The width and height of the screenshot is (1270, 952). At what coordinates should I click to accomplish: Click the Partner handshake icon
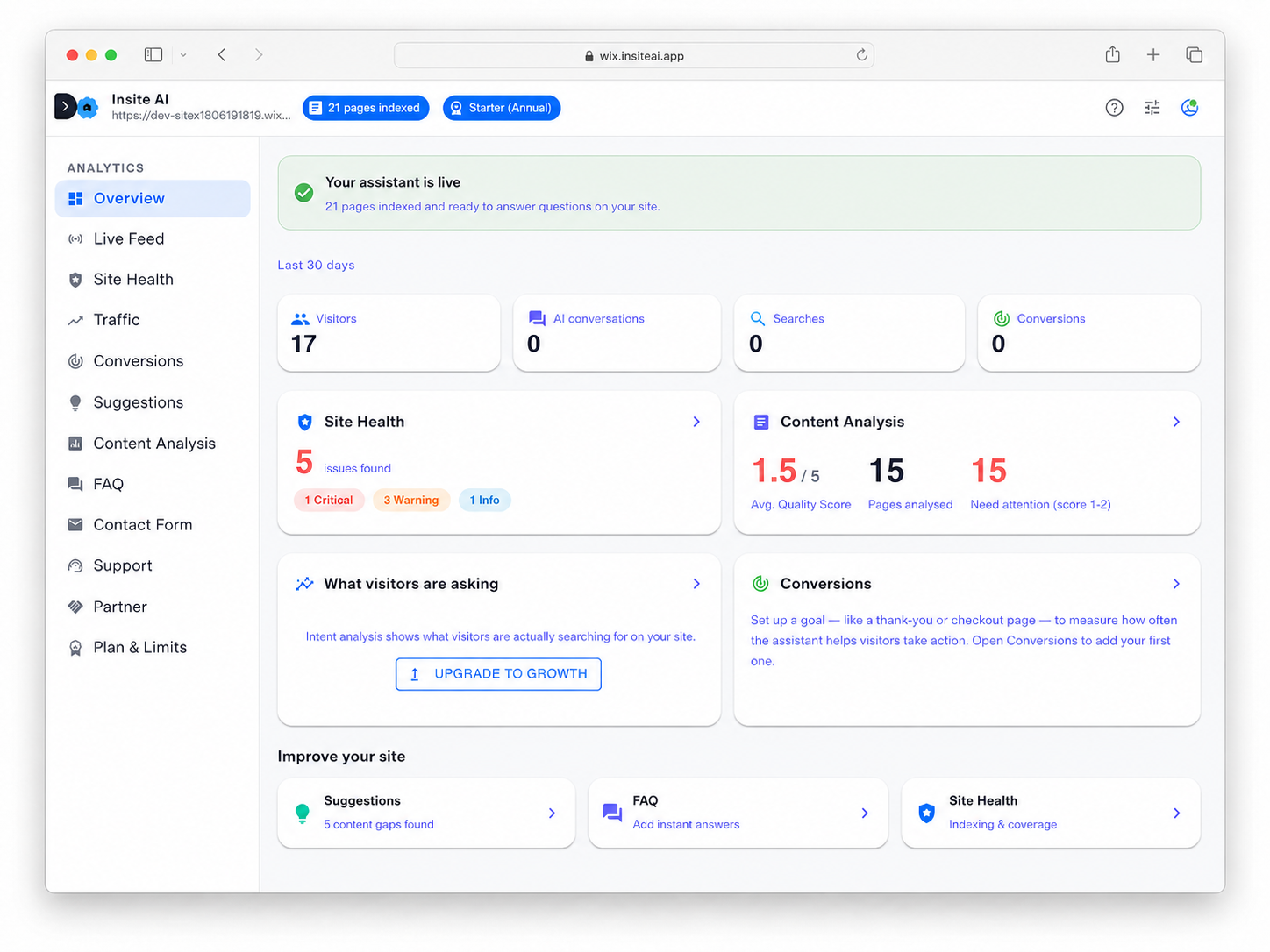coord(75,607)
